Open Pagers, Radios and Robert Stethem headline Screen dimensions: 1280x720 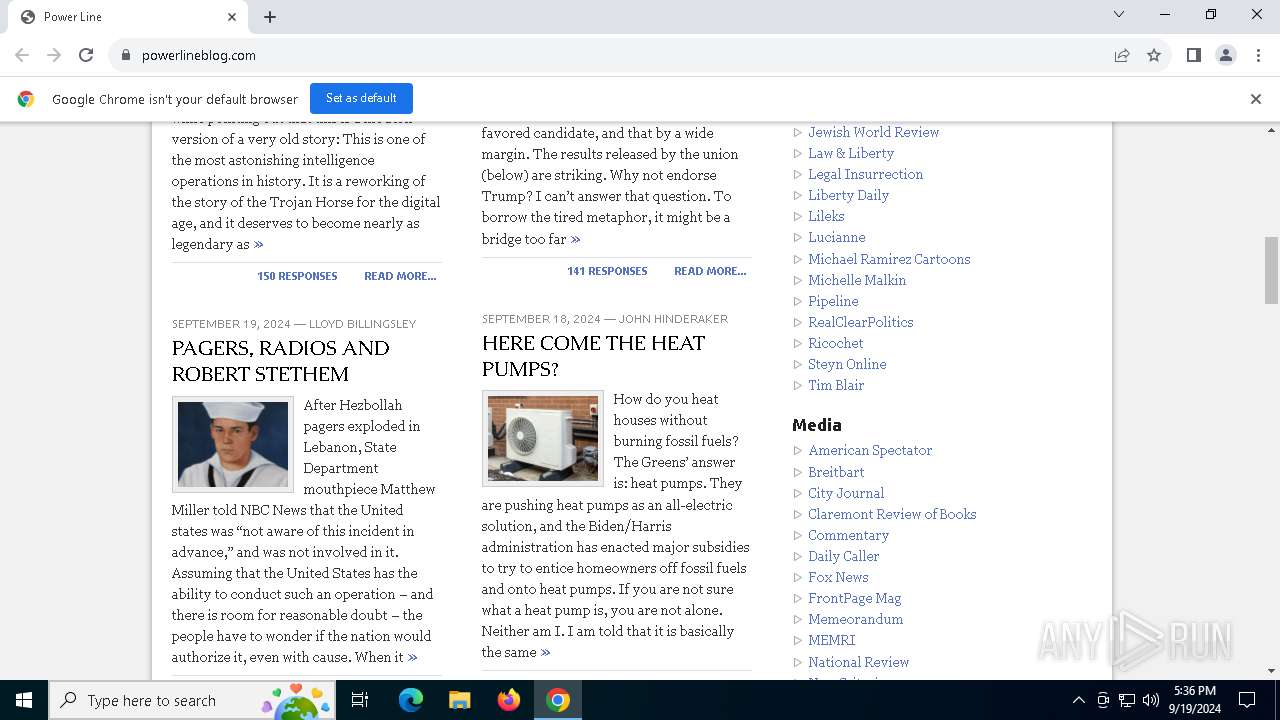coord(281,361)
